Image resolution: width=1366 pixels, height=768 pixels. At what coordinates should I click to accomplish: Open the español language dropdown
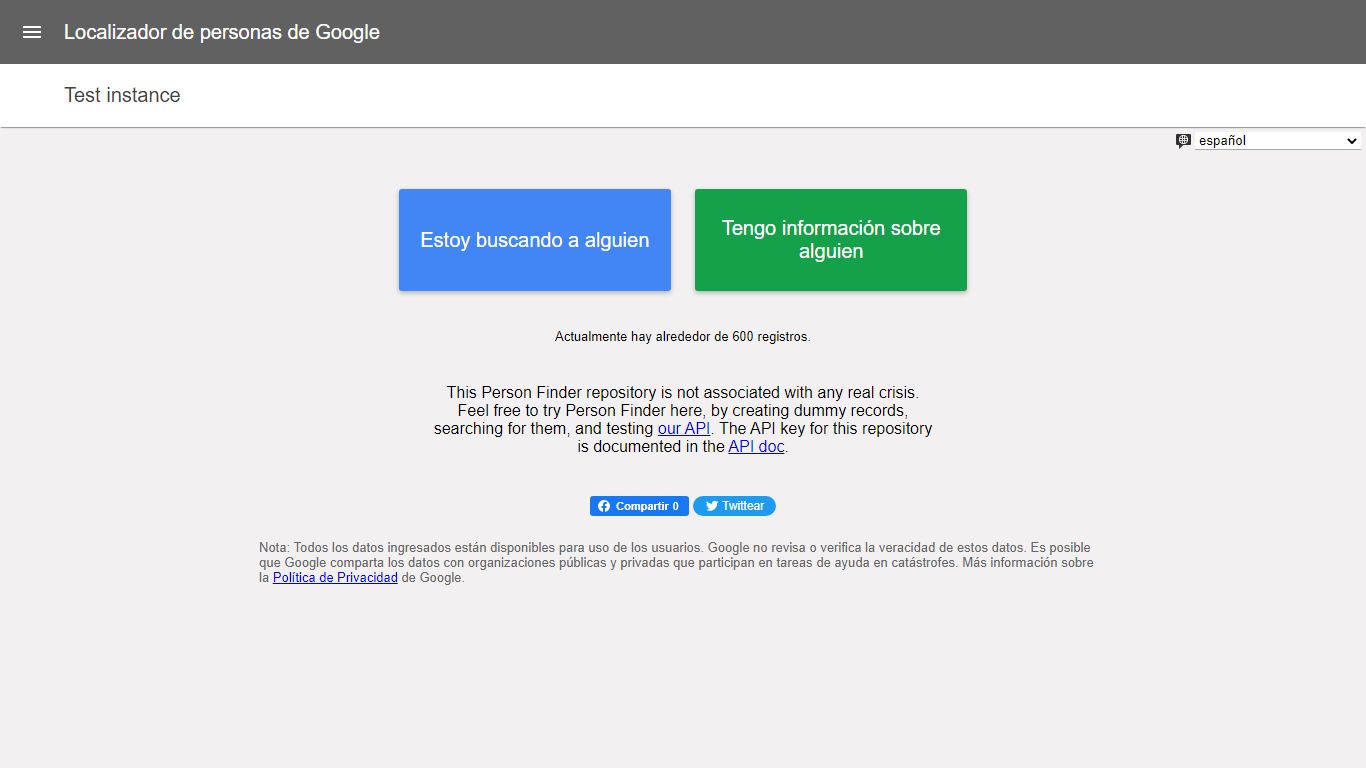tap(1278, 141)
